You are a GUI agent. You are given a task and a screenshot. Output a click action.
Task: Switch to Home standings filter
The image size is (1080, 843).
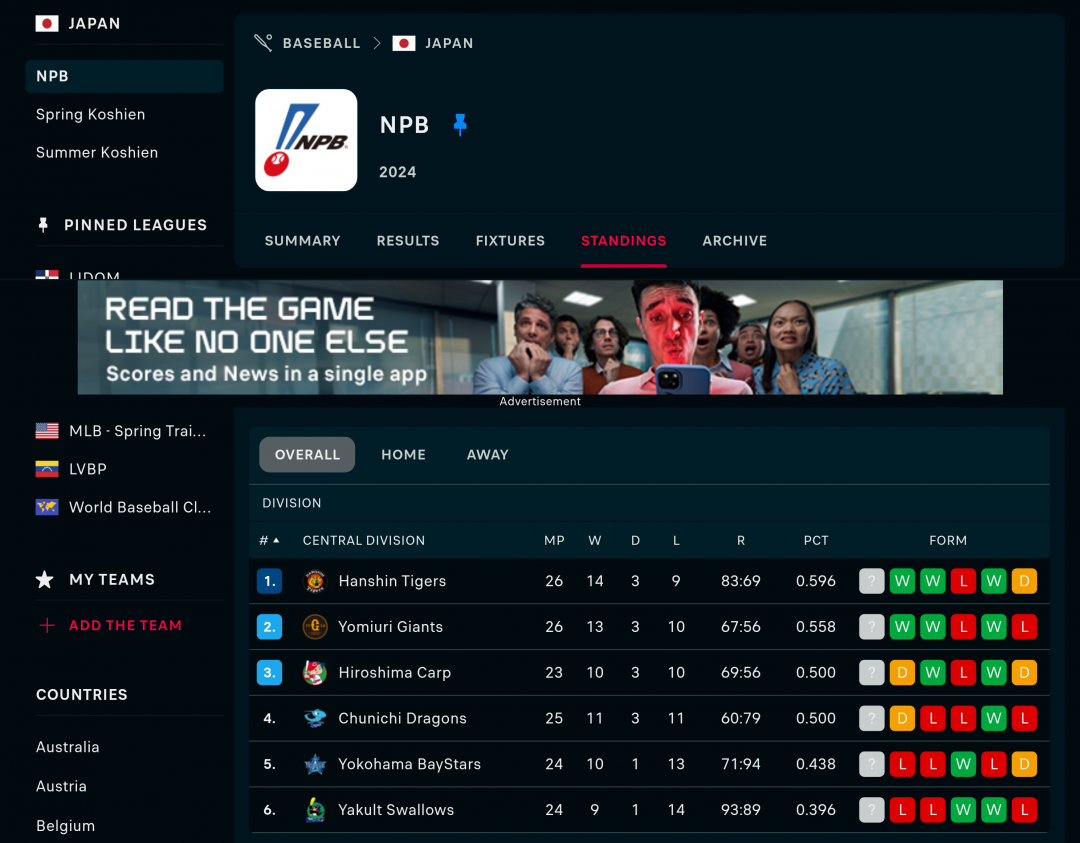point(404,455)
